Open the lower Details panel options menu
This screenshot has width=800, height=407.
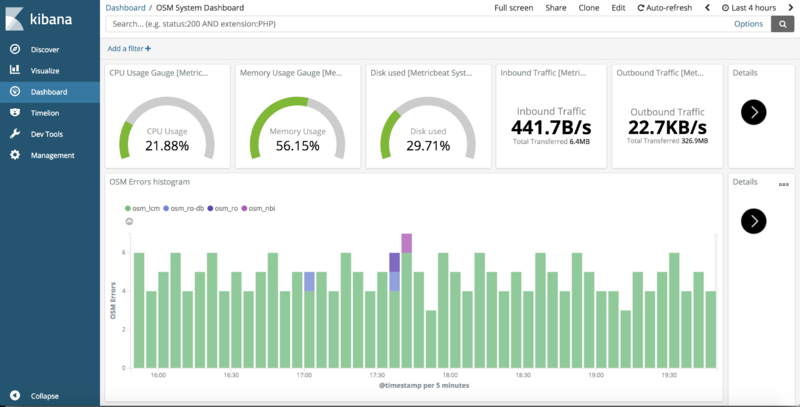(x=784, y=183)
